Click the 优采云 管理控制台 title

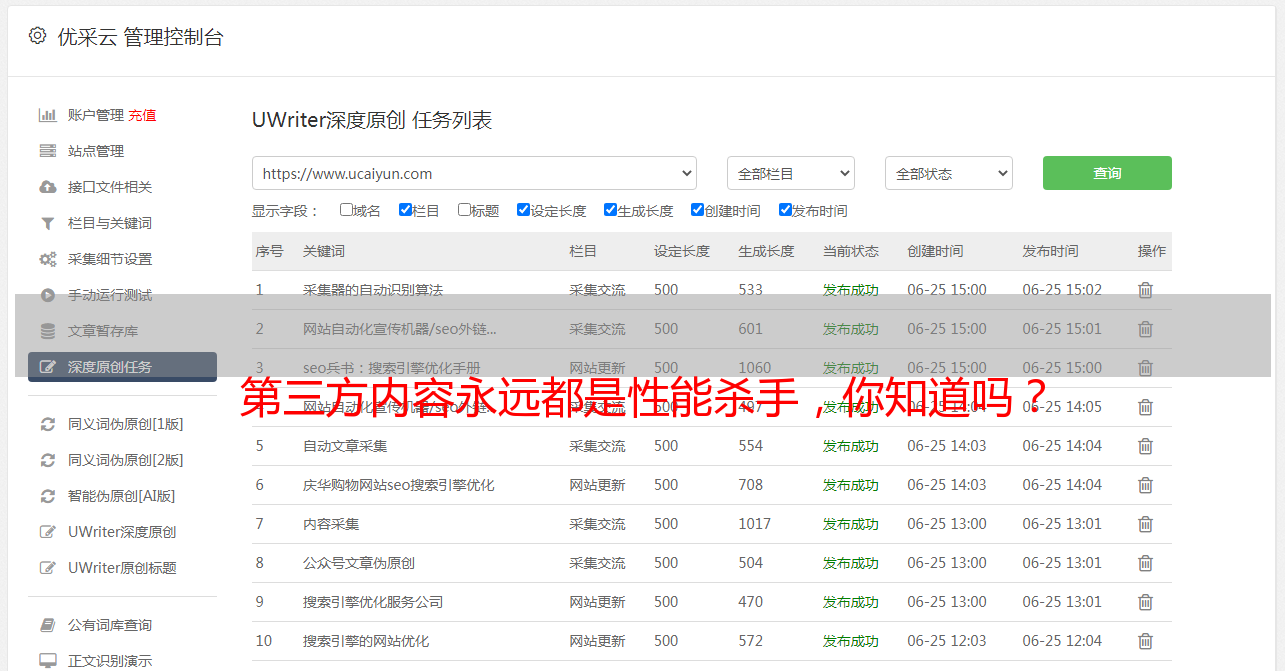pos(141,37)
